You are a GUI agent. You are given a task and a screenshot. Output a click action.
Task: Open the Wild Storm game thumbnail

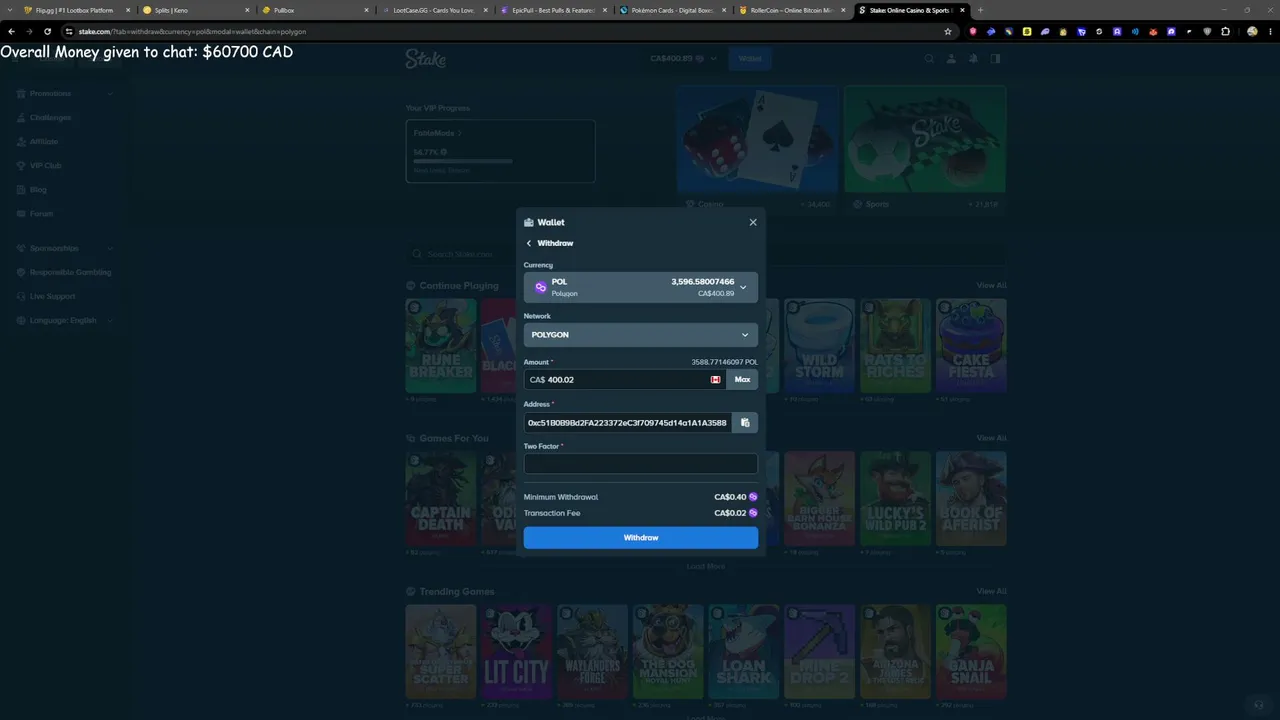(820, 346)
